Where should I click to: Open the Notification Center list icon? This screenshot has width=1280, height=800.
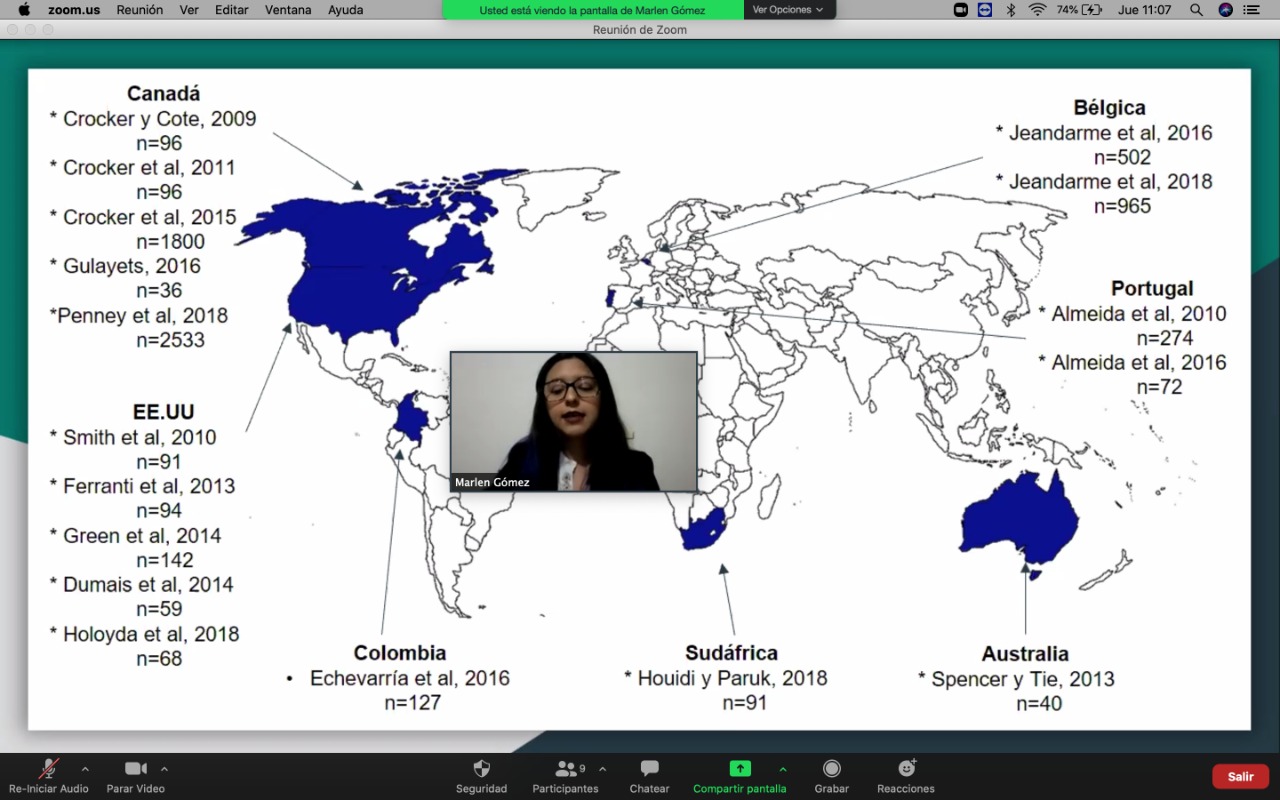click(x=1251, y=10)
